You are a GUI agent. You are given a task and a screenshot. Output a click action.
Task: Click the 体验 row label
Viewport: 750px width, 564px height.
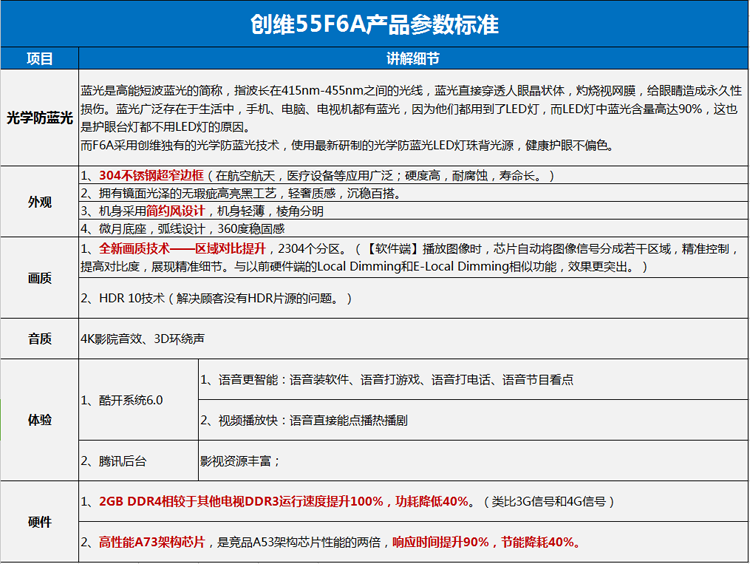tap(40, 420)
